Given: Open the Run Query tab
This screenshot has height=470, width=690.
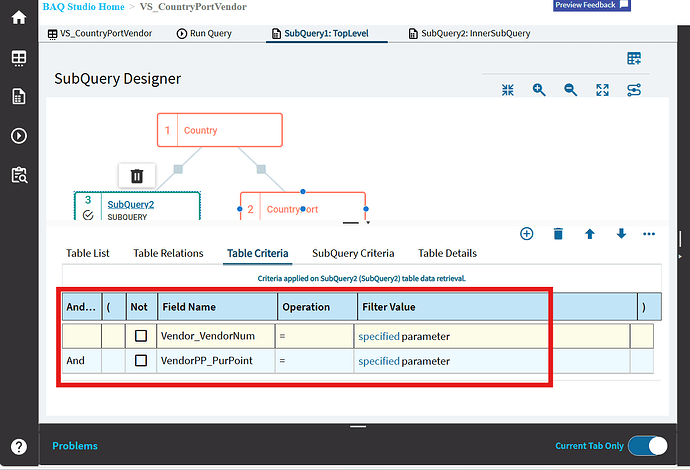Looking at the screenshot, I should [204, 33].
